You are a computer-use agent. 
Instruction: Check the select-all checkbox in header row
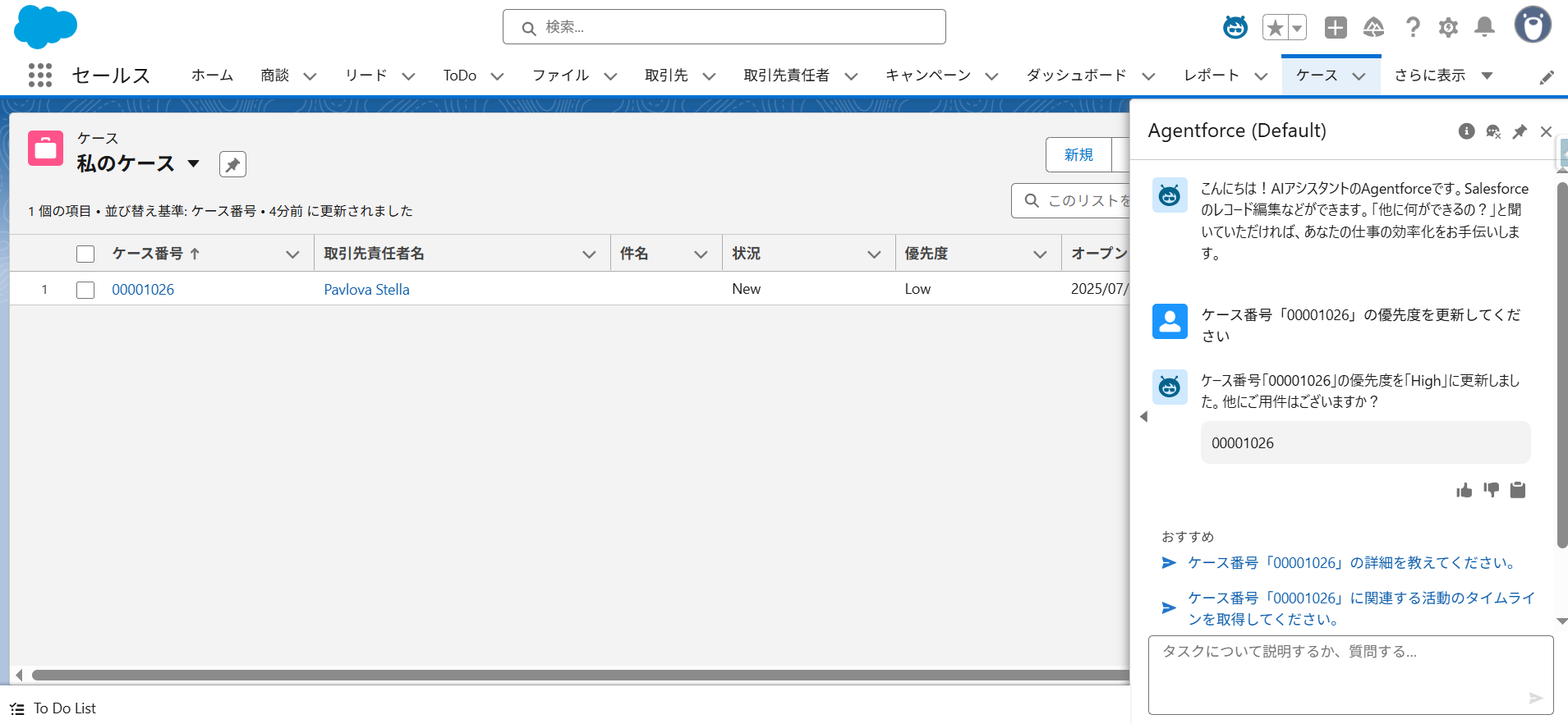(x=85, y=254)
